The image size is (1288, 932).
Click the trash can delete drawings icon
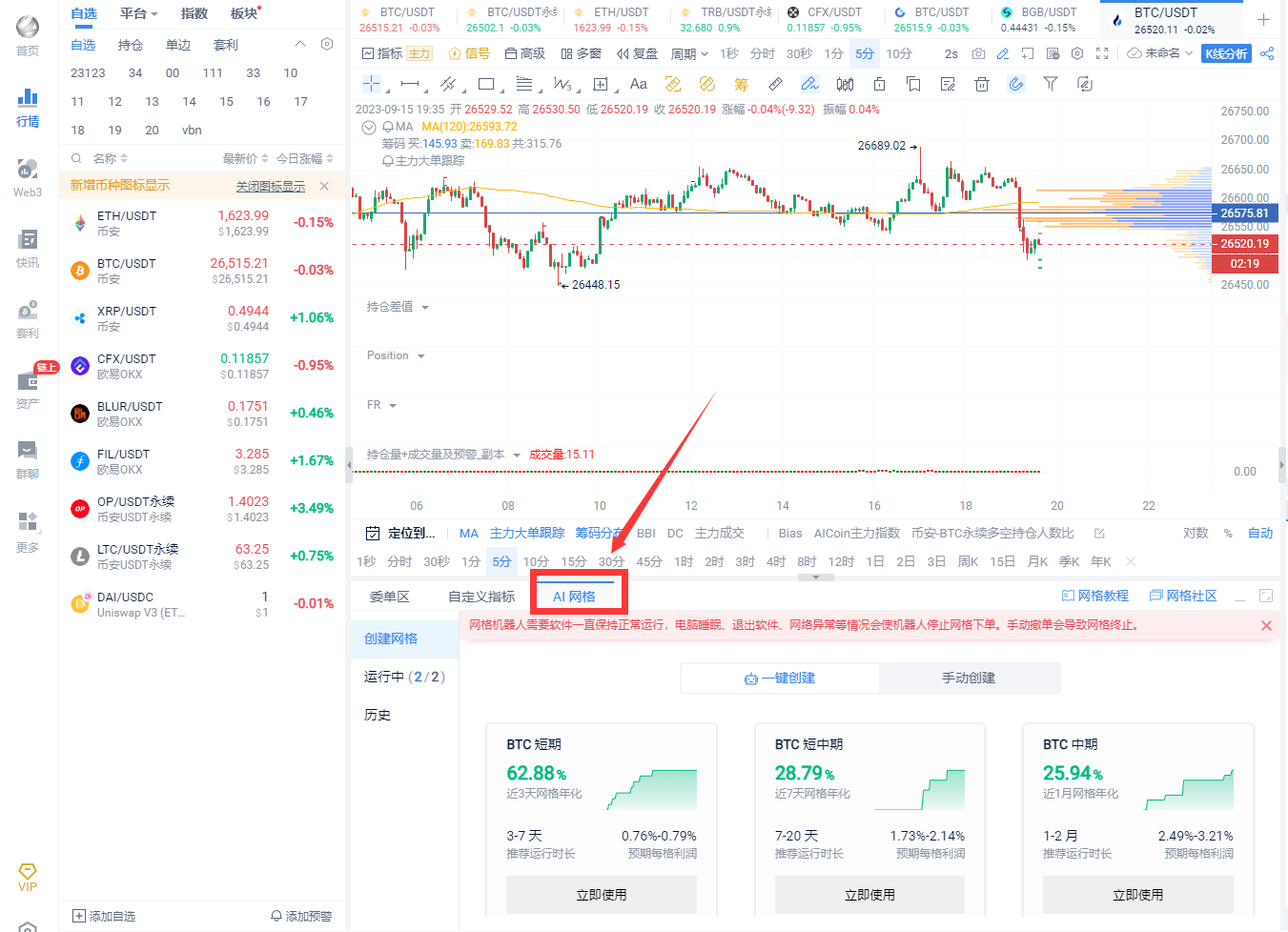tap(982, 84)
